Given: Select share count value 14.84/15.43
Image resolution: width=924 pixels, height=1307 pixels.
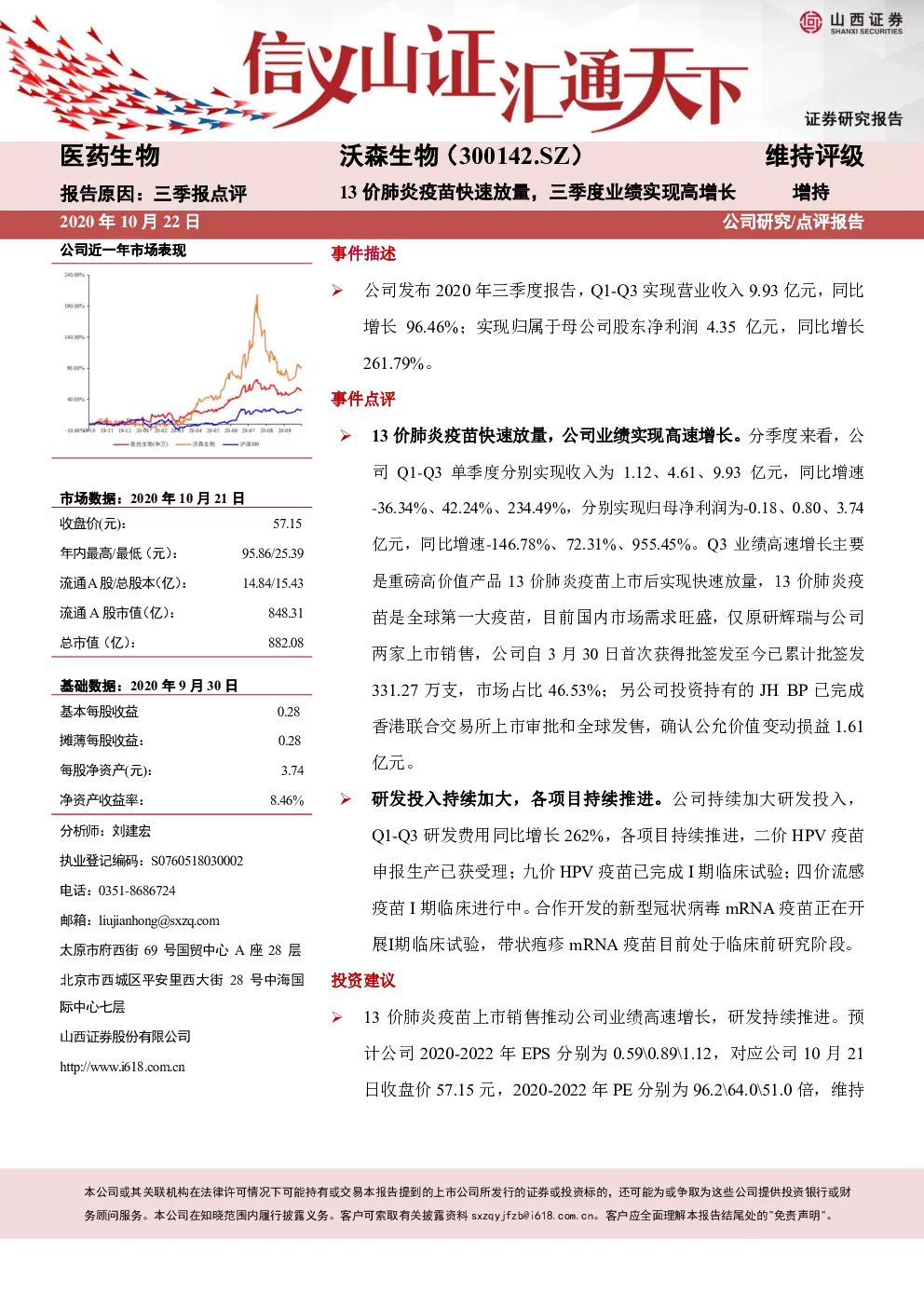Looking at the screenshot, I should 273,584.
